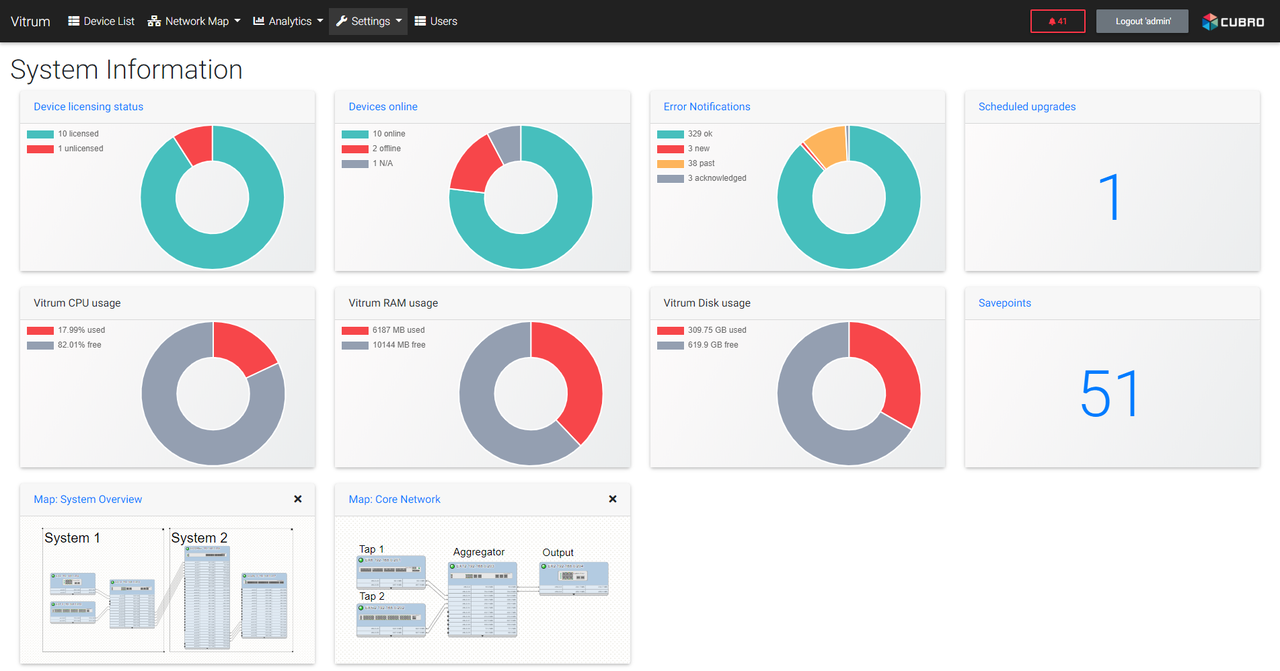
Task: Open the Device List page
Action: 101,21
